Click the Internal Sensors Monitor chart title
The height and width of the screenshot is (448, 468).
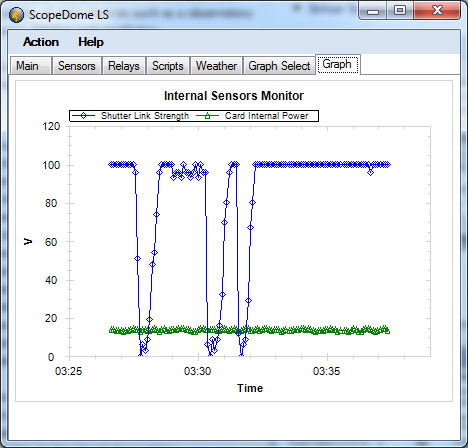(x=234, y=96)
